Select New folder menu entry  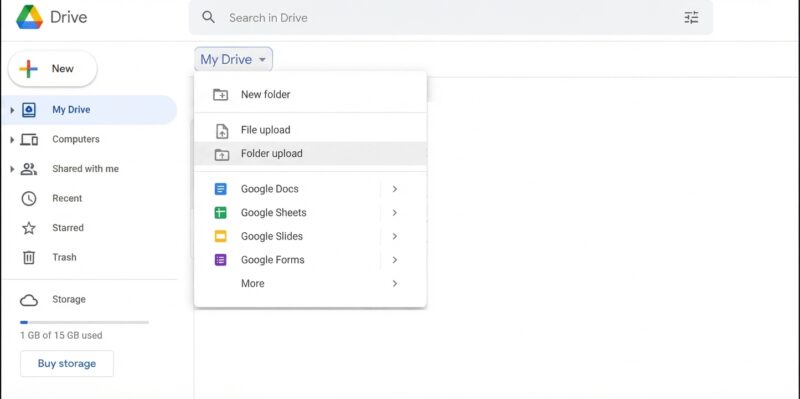point(310,94)
